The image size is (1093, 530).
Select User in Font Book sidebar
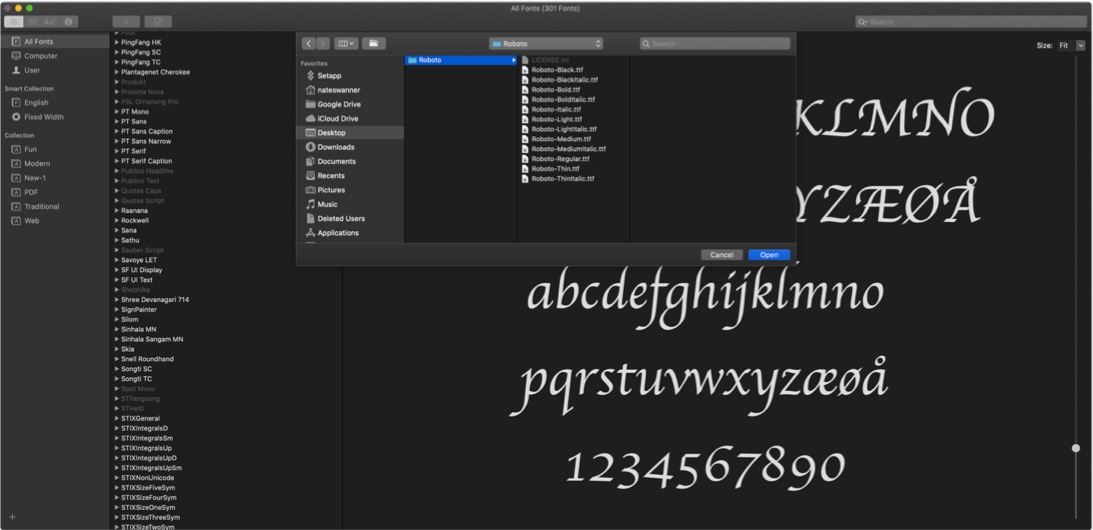32,70
